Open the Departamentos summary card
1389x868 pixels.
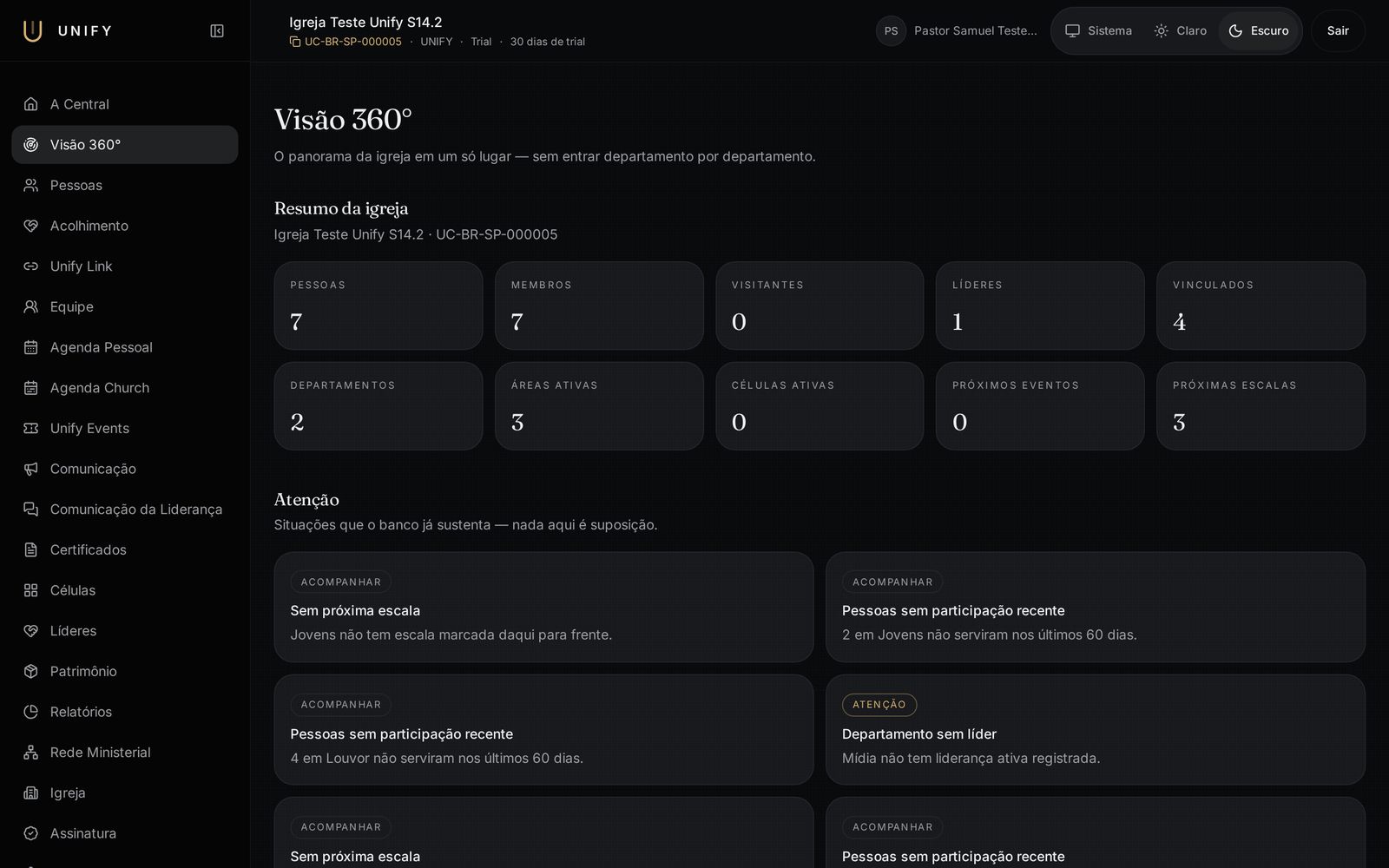[379, 406]
